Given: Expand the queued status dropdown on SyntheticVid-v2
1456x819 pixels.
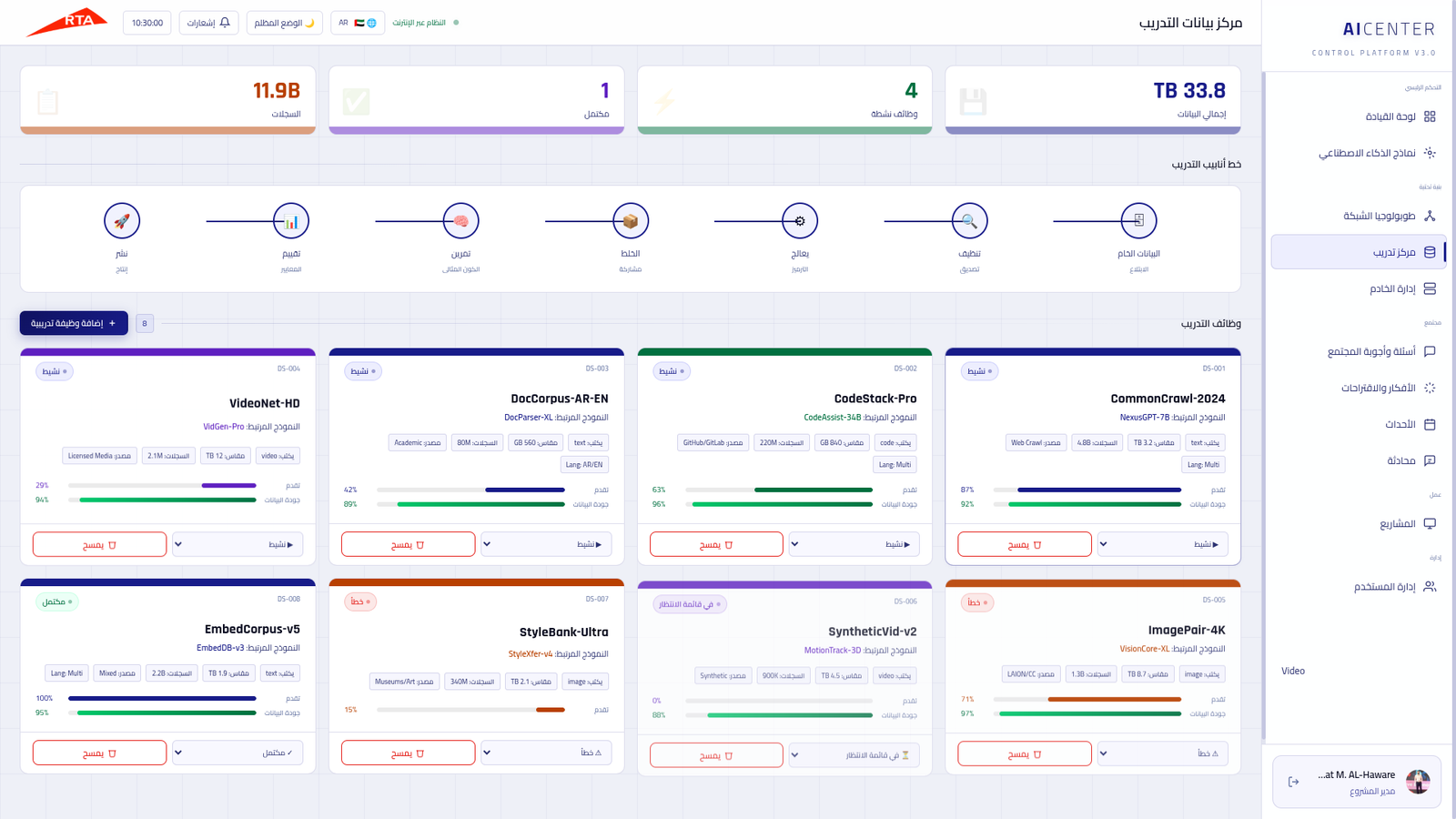Looking at the screenshot, I should click(854, 755).
